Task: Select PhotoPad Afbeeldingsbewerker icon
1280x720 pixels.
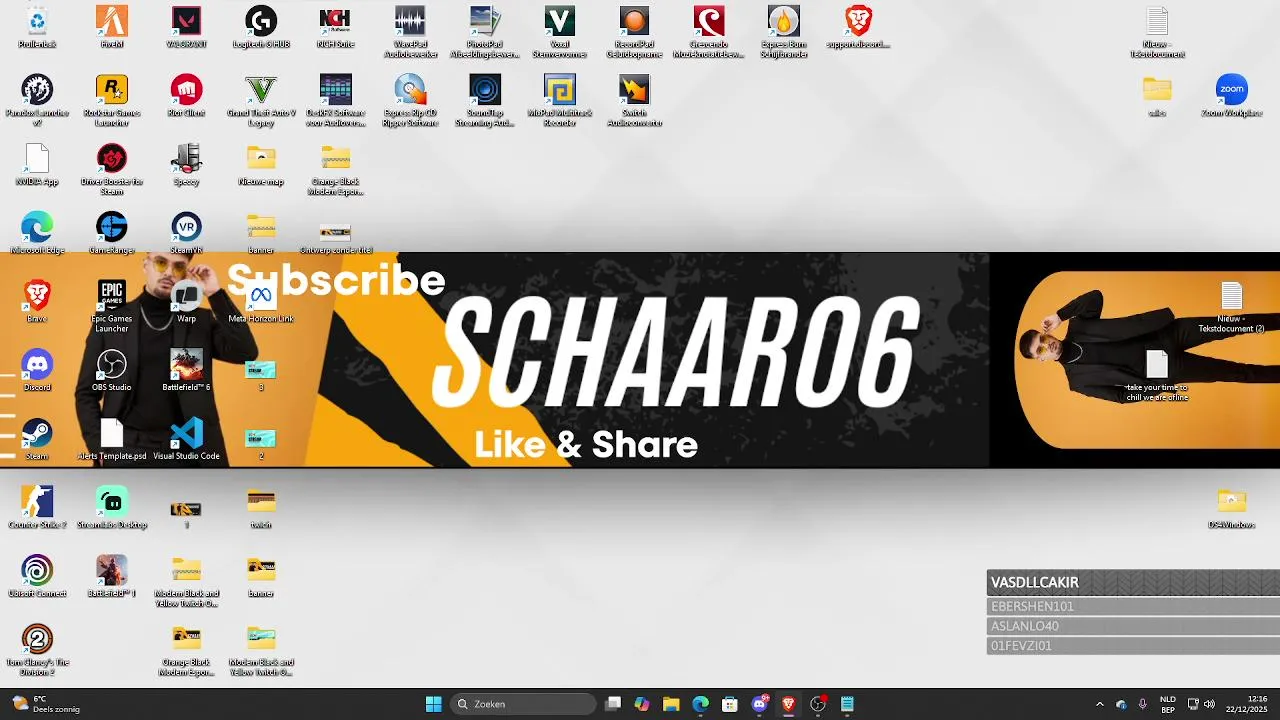Action: coord(485,31)
